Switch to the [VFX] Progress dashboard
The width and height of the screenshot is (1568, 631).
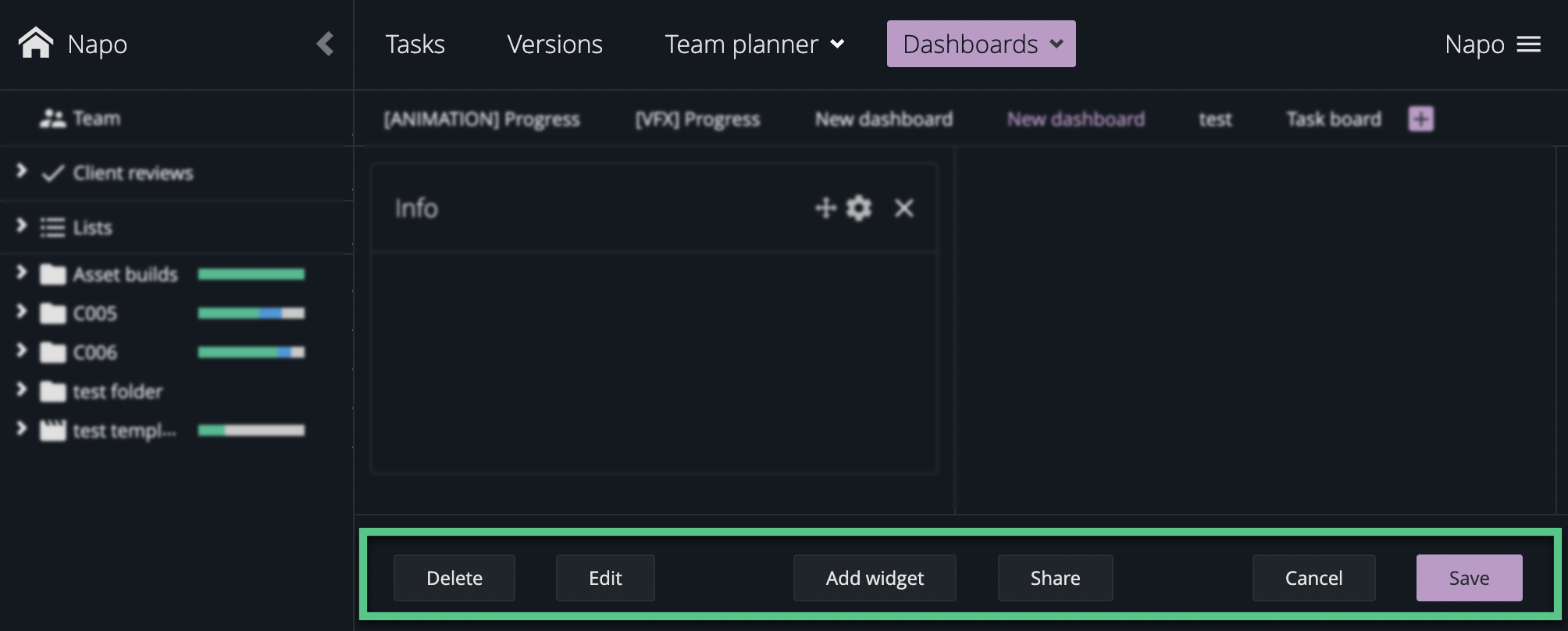click(x=697, y=119)
